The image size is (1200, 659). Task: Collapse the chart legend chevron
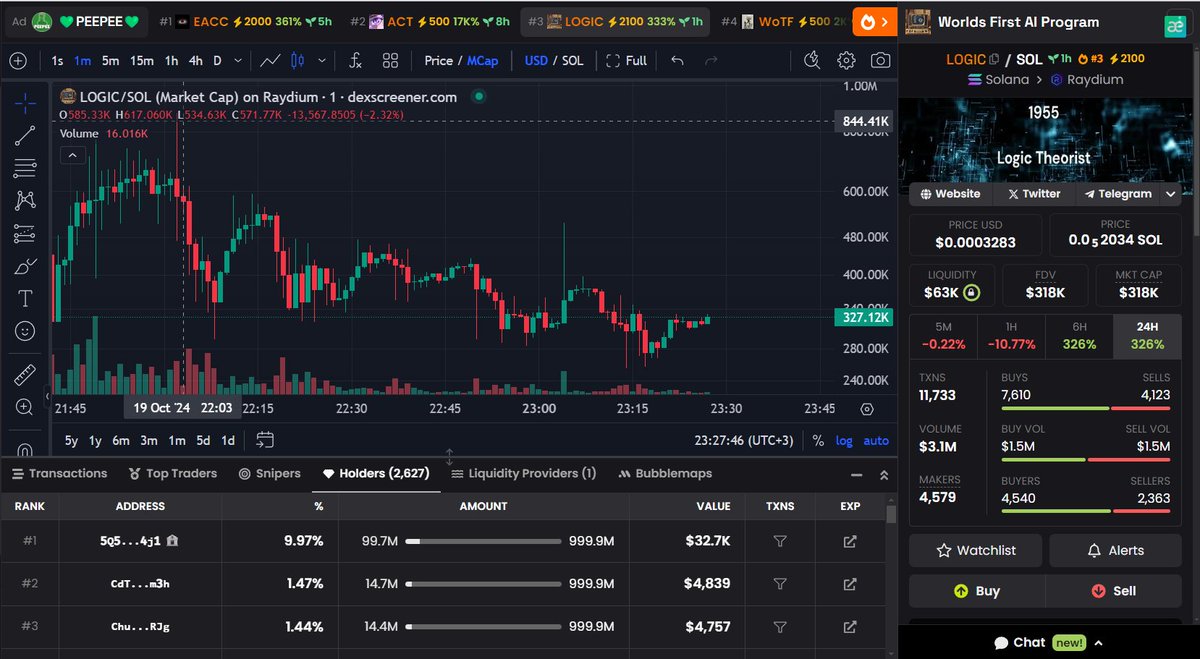(x=72, y=155)
